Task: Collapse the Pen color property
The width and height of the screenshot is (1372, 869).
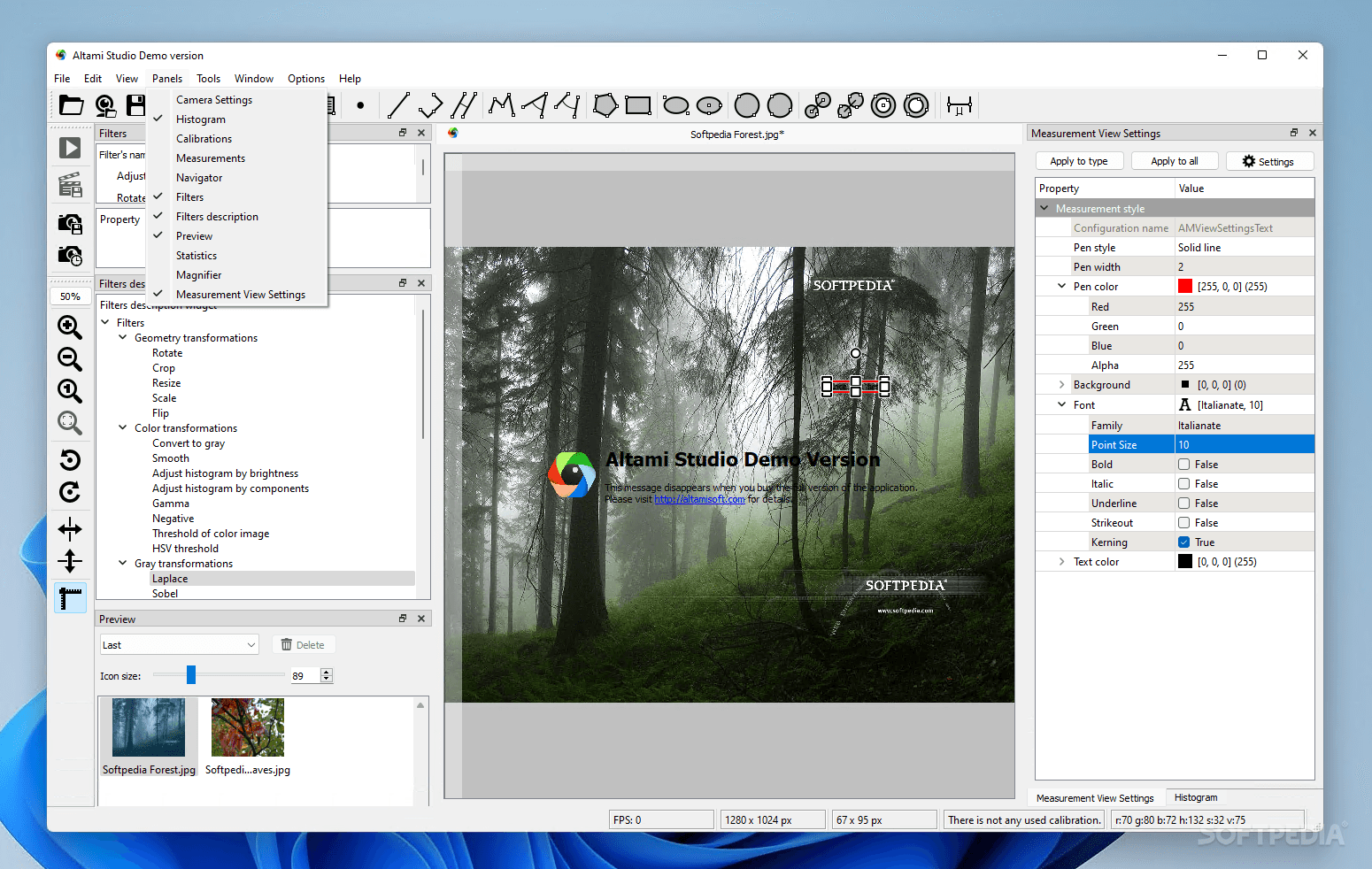Action: pyautogui.click(x=1062, y=287)
